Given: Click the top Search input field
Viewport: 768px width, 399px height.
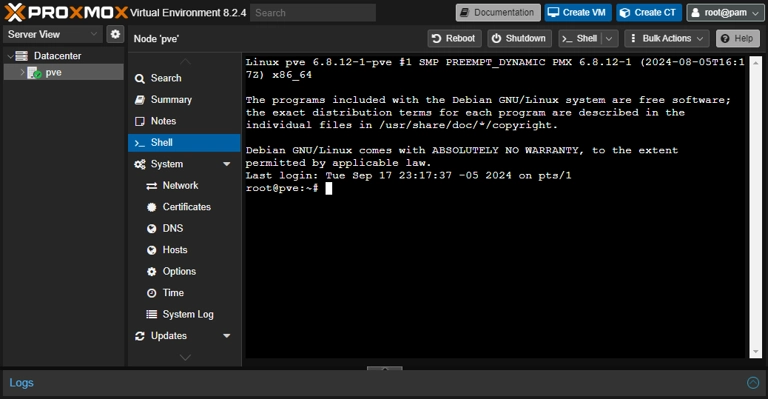Looking at the screenshot, I should tap(313, 13).
